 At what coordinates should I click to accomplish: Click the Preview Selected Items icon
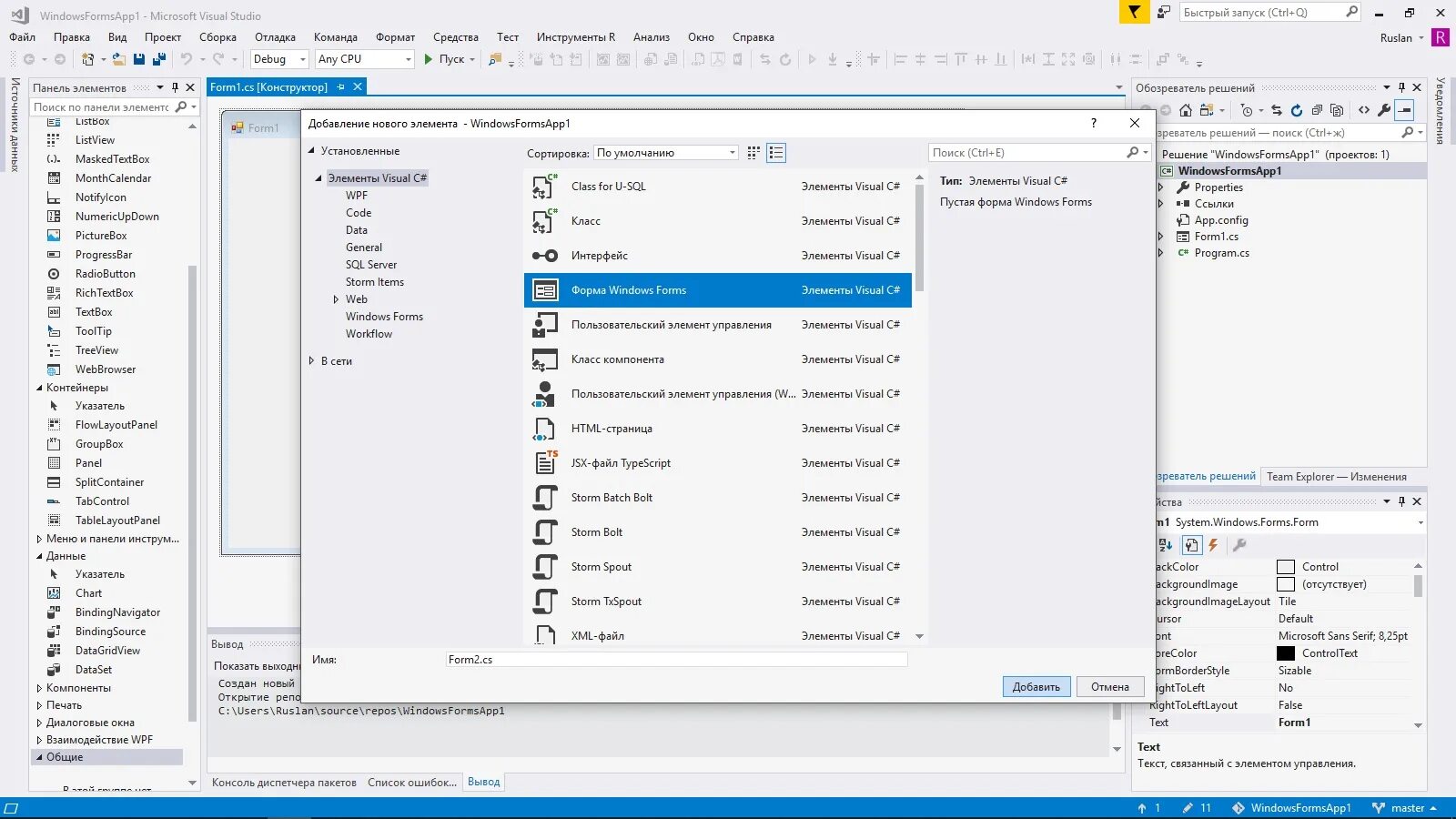(x=1405, y=110)
